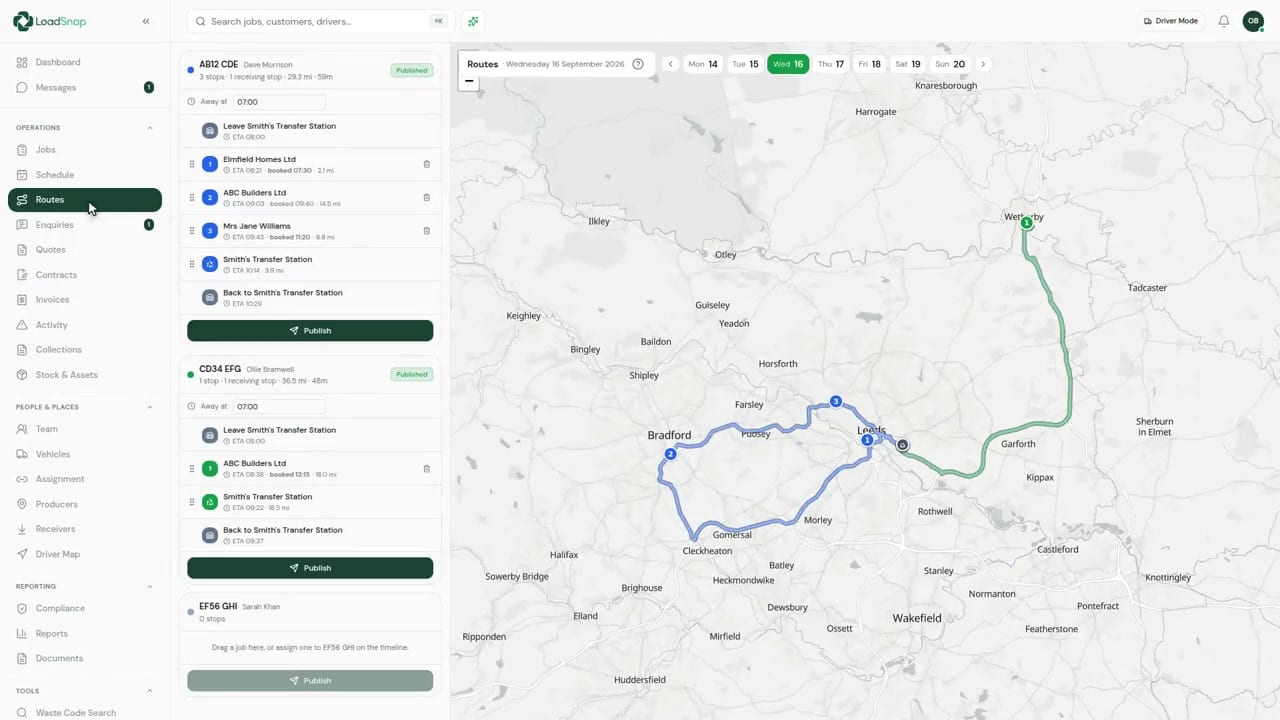Go to previous week arrow
This screenshot has width=1280, height=720.
671,64
